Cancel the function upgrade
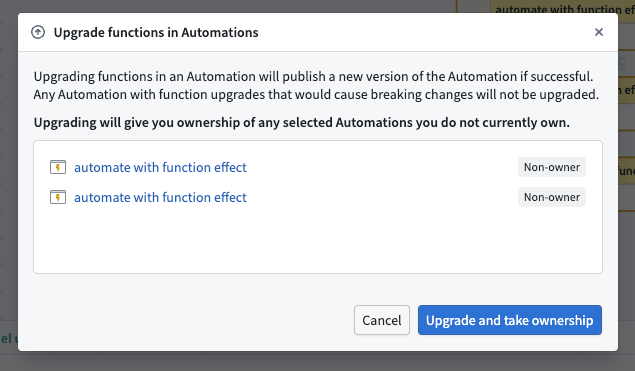This screenshot has width=635, height=371. pos(381,320)
